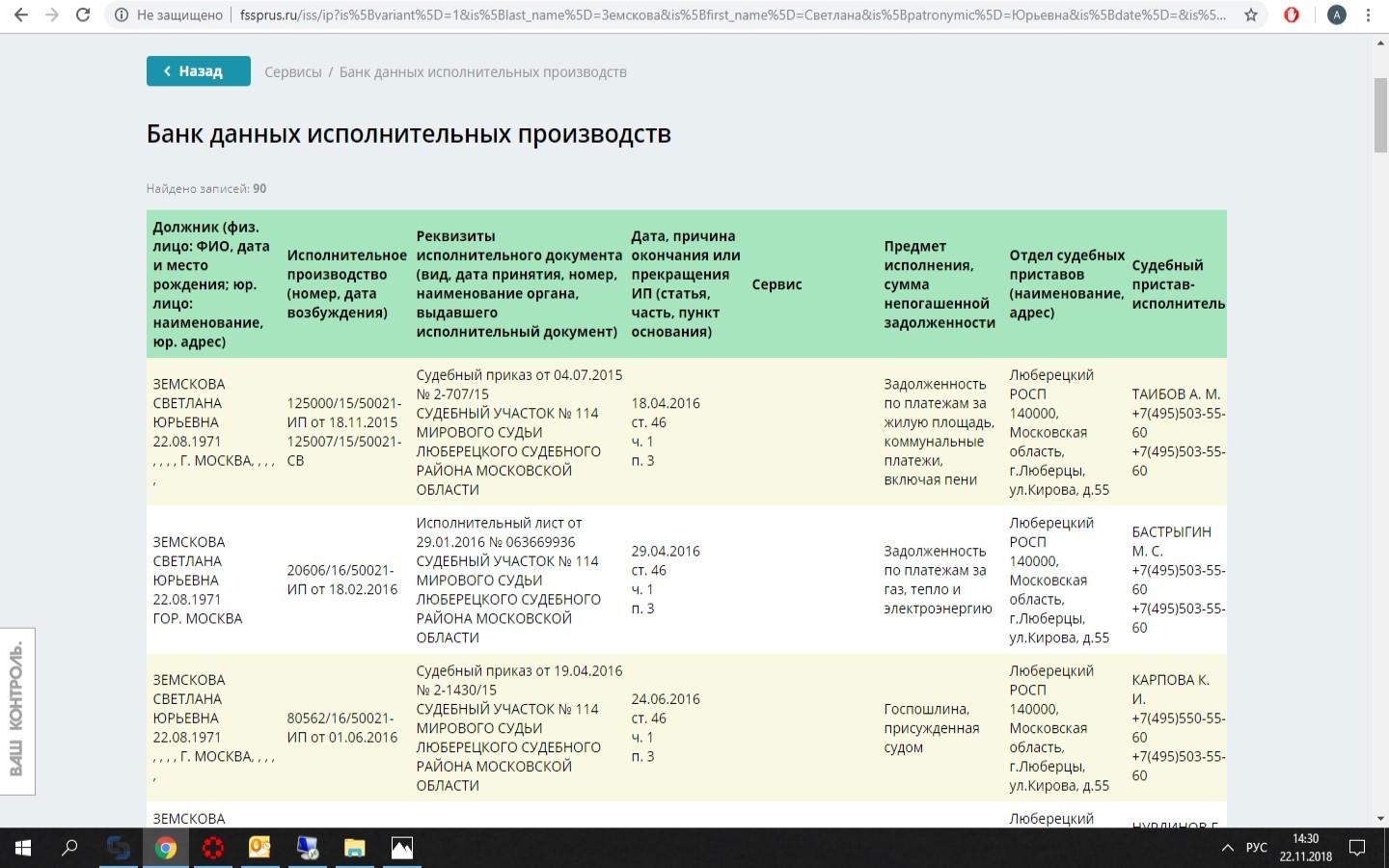The image size is (1389, 868).
Task: Click the "Реквизиты исполнительного документа" column header
Action: (x=519, y=285)
